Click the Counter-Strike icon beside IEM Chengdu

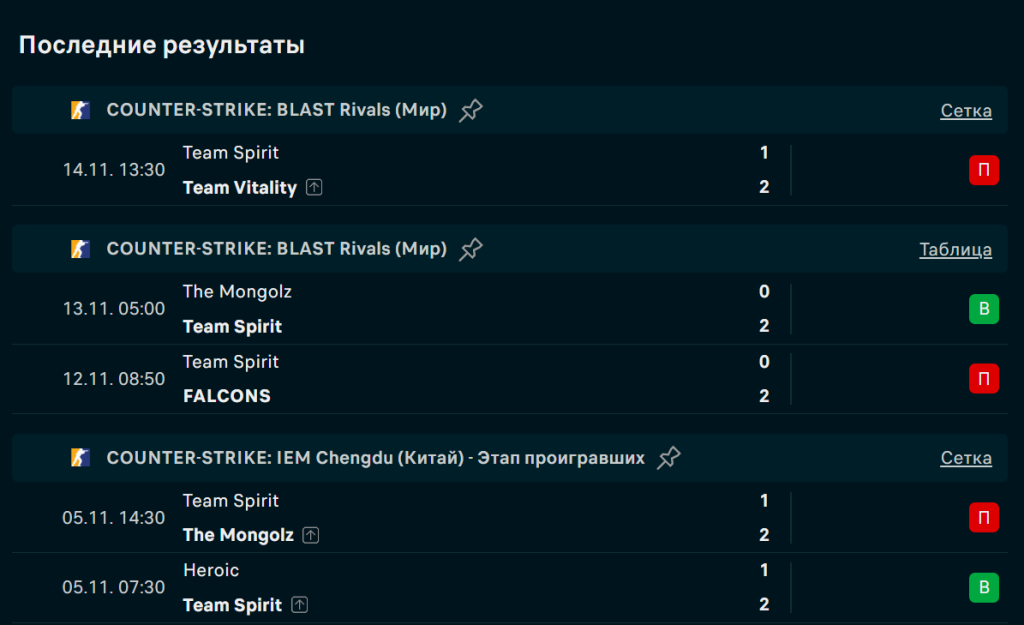(81, 458)
